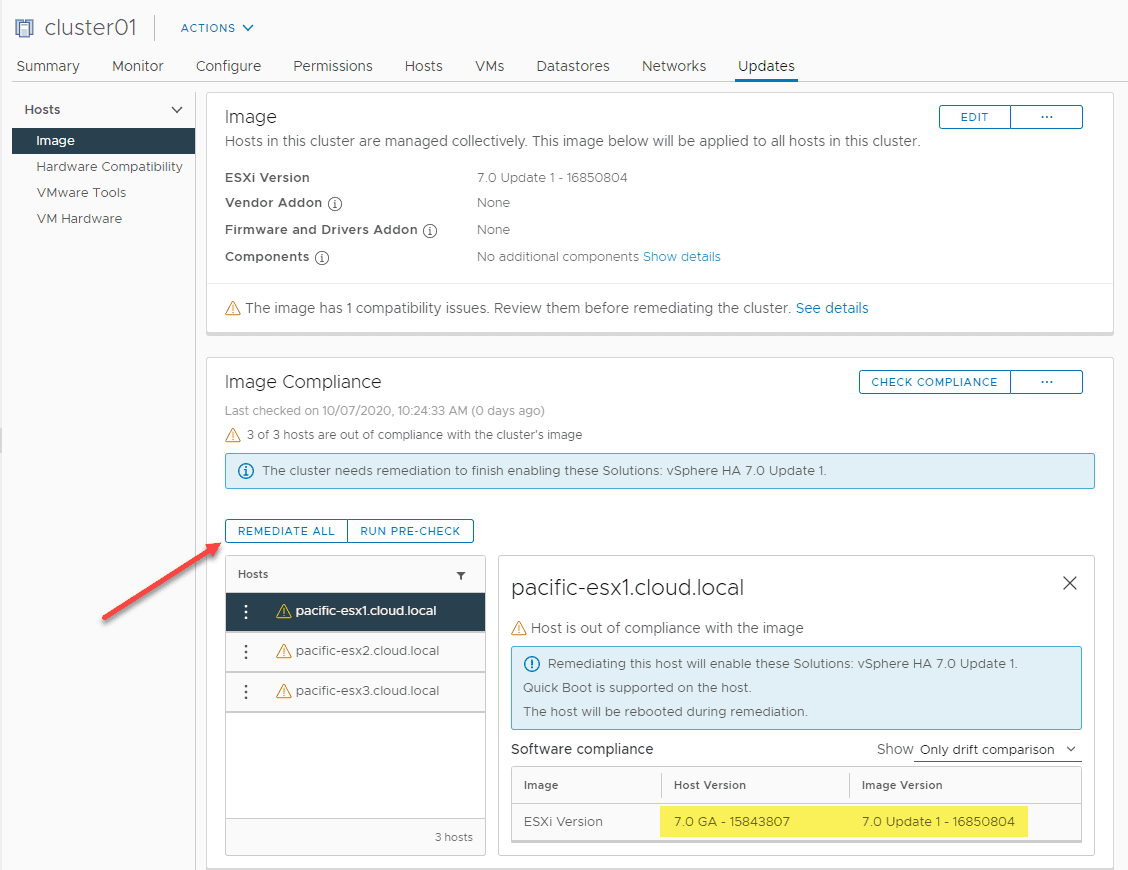
Task: Click the Remediate All button
Action: click(x=286, y=531)
